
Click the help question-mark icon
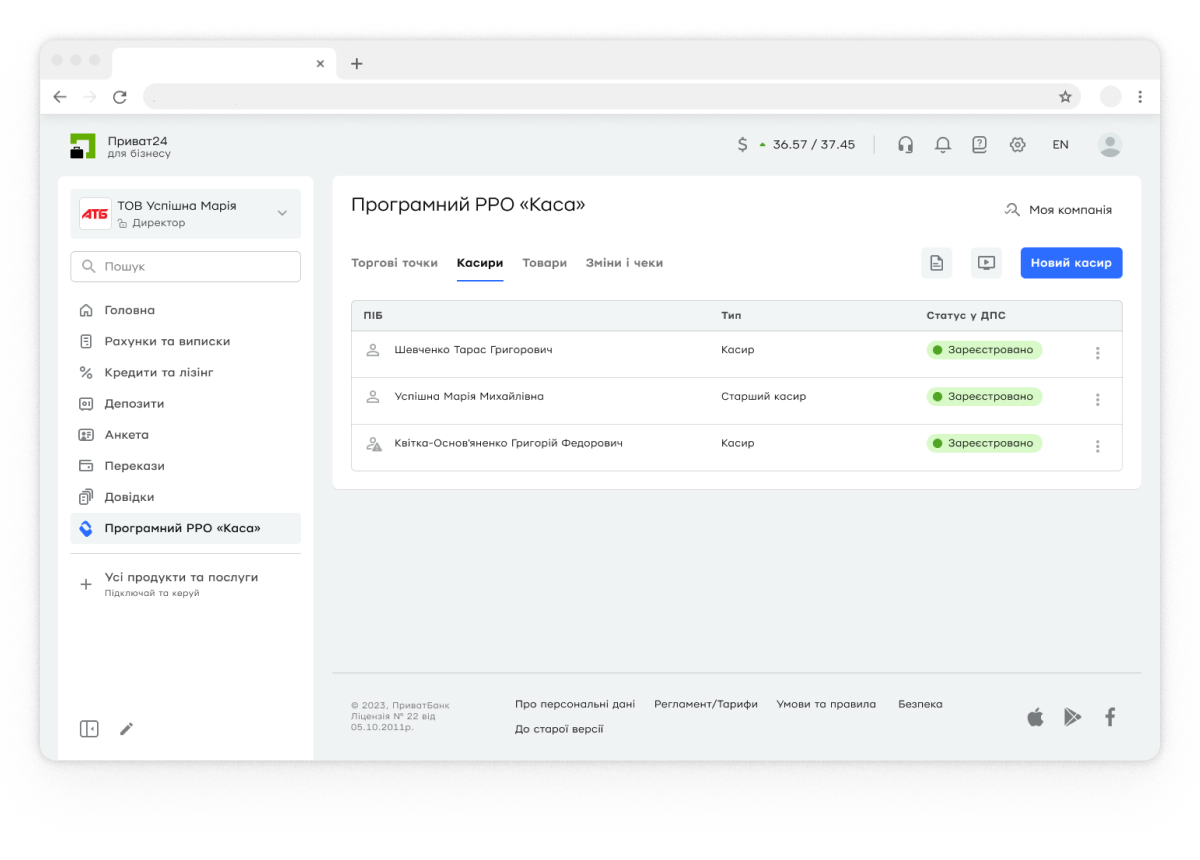click(979, 145)
